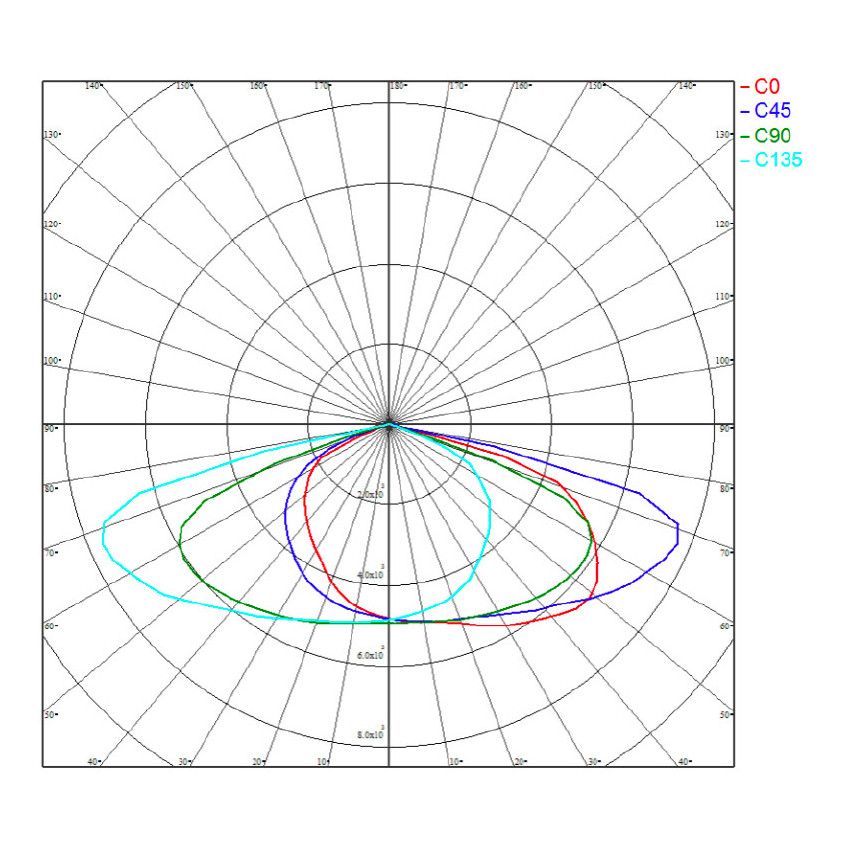Image resolution: width=850 pixels, height=850 pixels.
Task: Click the 130 label on the right edge
Action: coord(723,134)
